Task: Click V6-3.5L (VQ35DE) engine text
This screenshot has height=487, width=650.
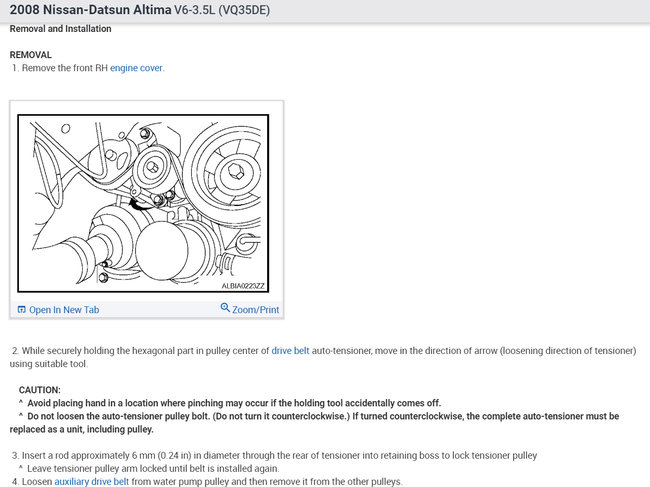Action: tap(222, 10)
